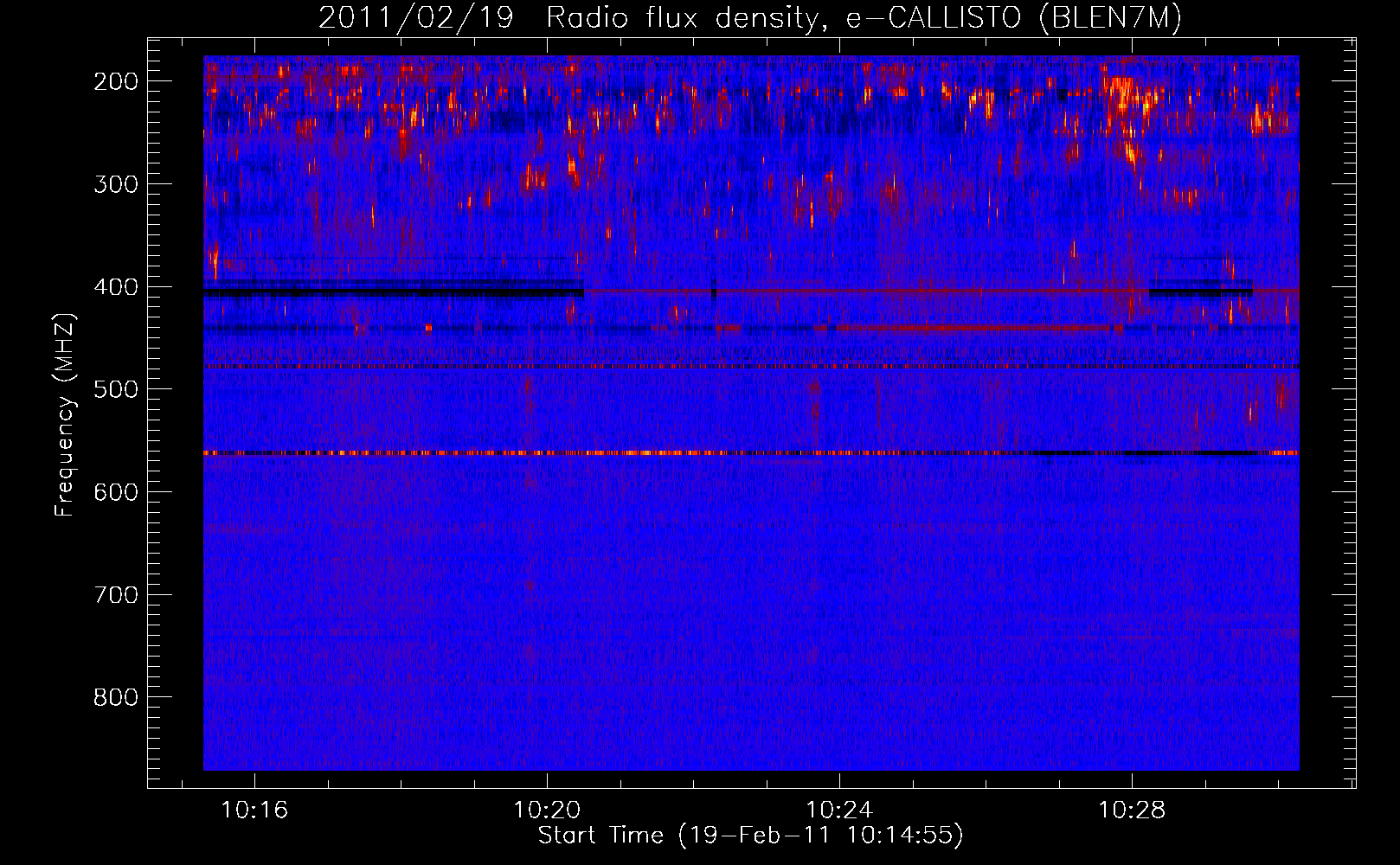Click the 'Start Time (19-Feb-11 10:14:55)' axis label
The width and height of the screenshot is (1400, 865).
coord(750,836)
